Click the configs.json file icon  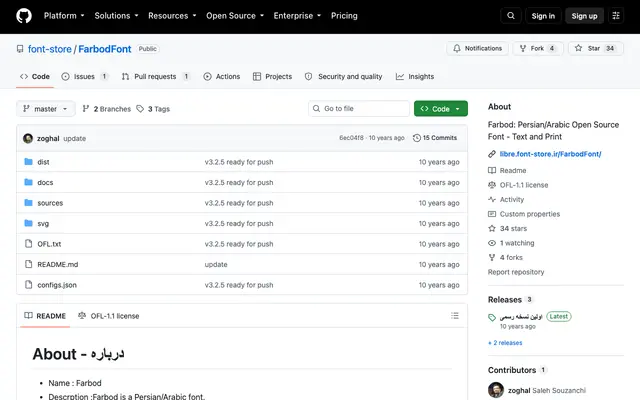tap(29, 284)
